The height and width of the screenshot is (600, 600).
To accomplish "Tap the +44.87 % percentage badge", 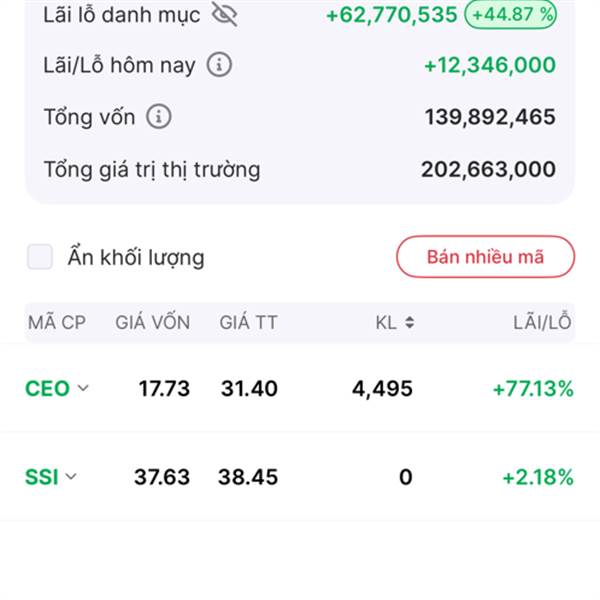I will click(x=510, y=14).
